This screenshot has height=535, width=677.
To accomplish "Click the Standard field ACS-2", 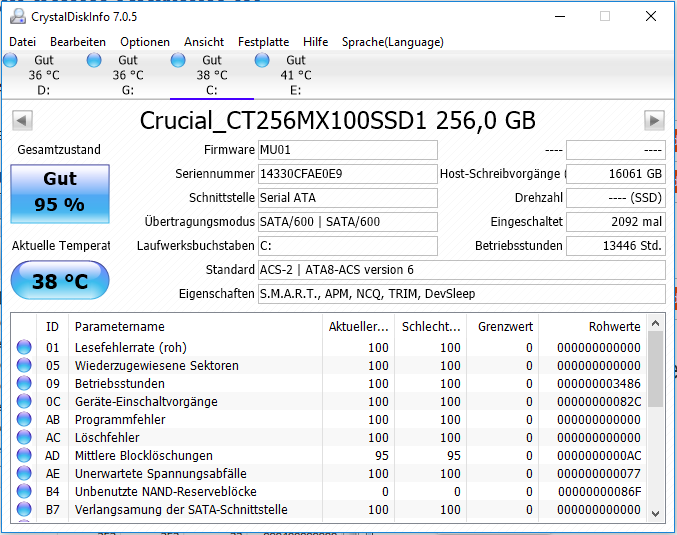I will tap(462, 270).
